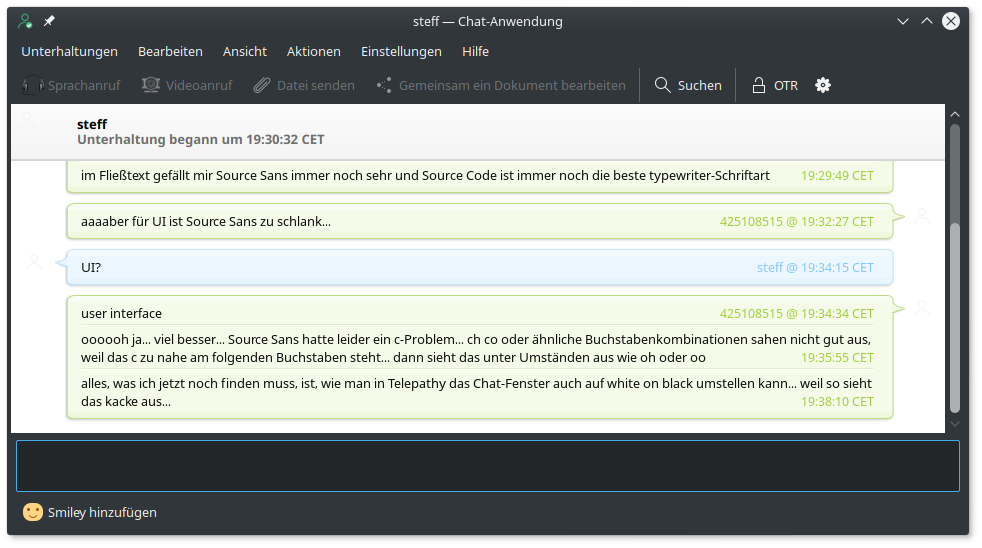The height and width of the screenshot is (548, 982).
Task: Open the Einstellungen menu
Action: pos(401,51)
